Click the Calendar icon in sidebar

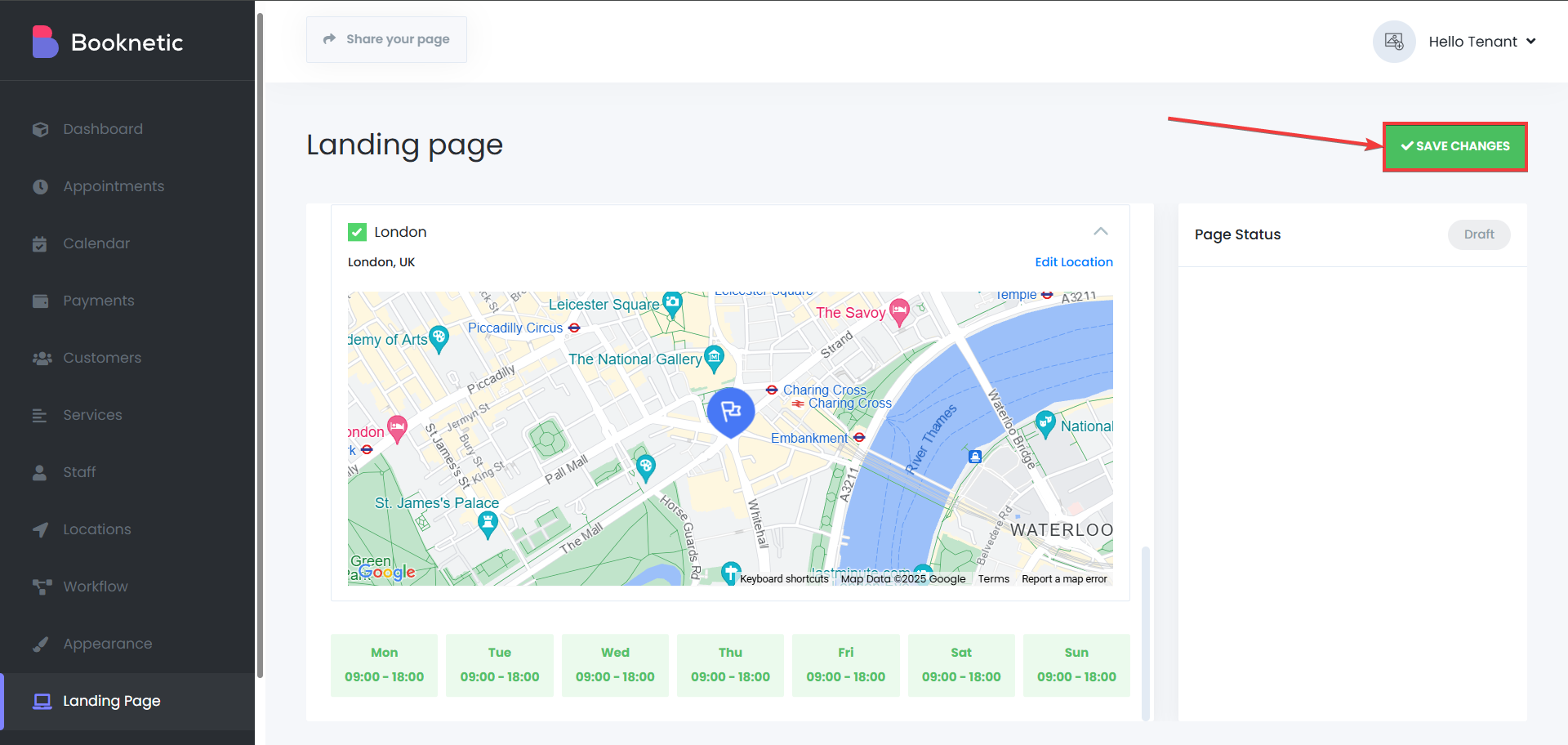[x=40, y=243]
